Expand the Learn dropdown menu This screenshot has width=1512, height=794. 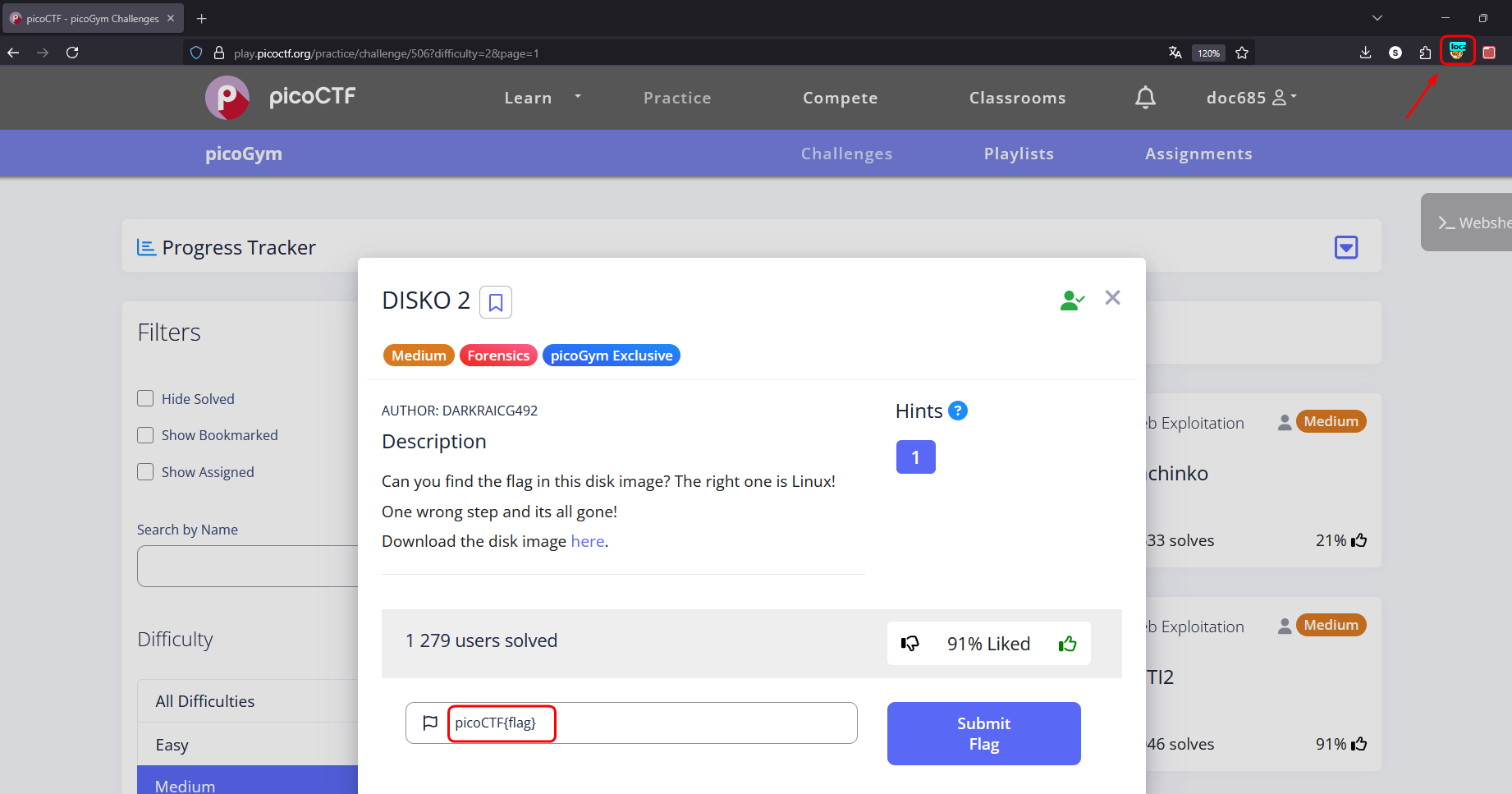pos(542,98)
